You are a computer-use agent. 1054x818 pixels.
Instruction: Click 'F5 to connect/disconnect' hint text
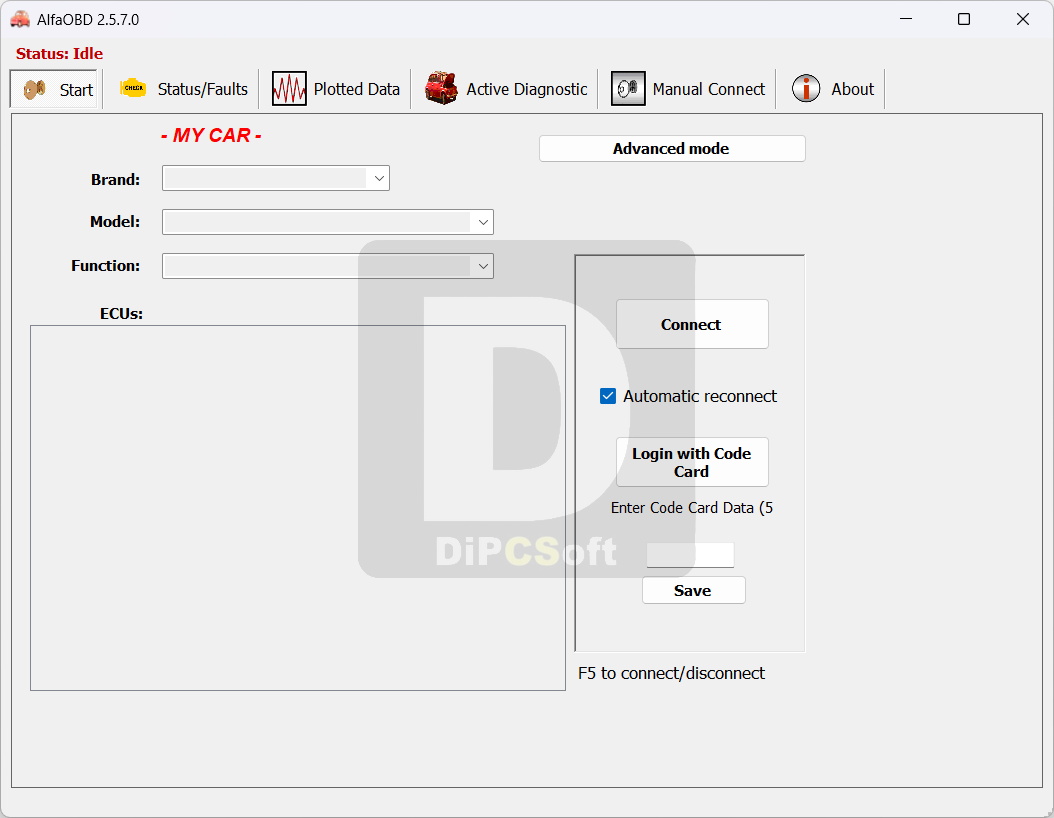pos(672,673)
